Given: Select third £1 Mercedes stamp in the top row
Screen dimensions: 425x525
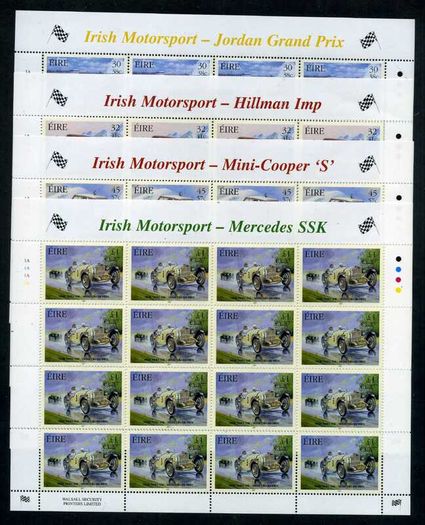Looking at the screenshot, I should pos(255,275).
